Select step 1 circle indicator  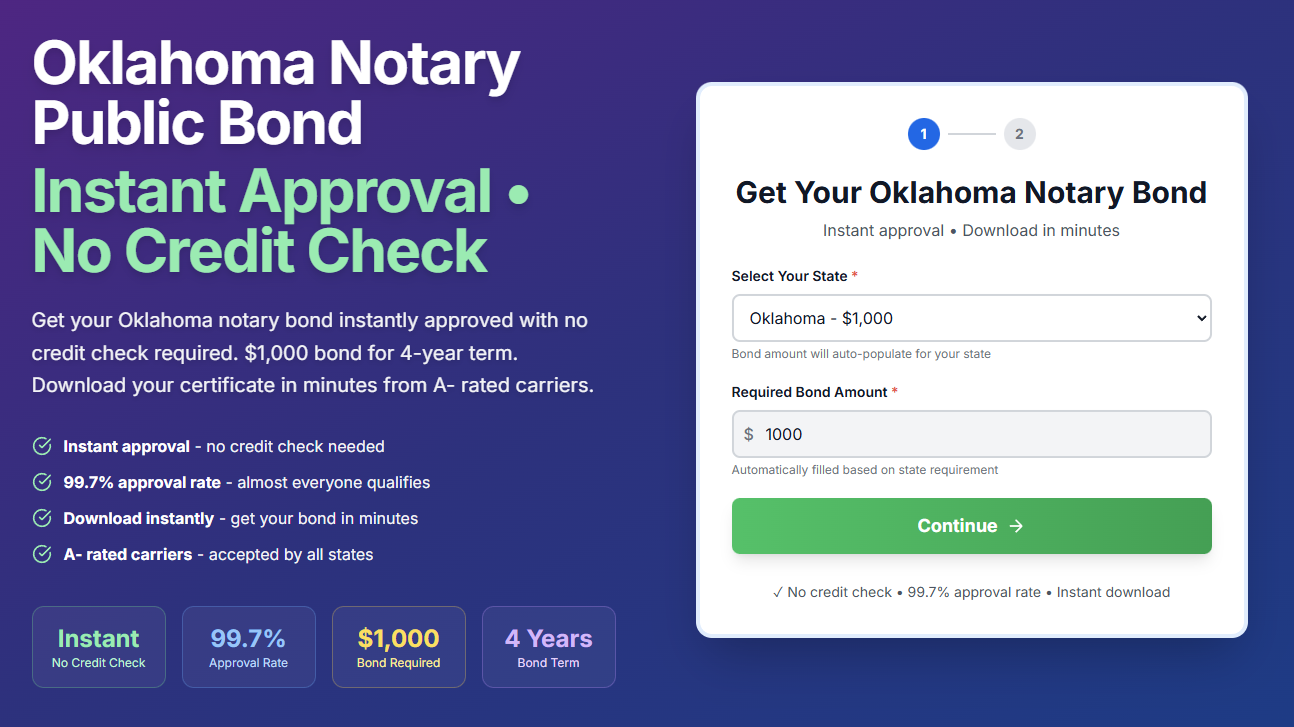coord(924,134)
